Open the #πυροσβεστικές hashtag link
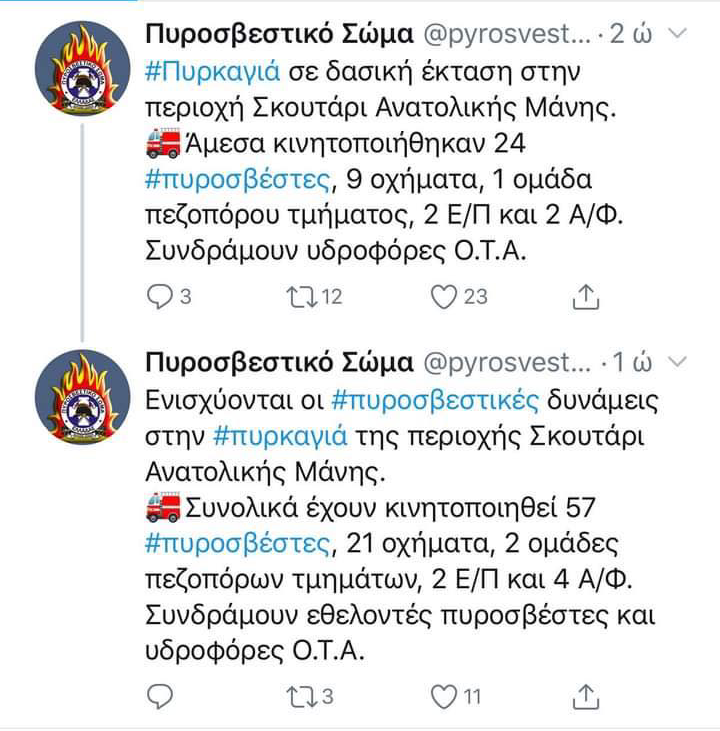This screenshot has height=731, width=720. 435,401
